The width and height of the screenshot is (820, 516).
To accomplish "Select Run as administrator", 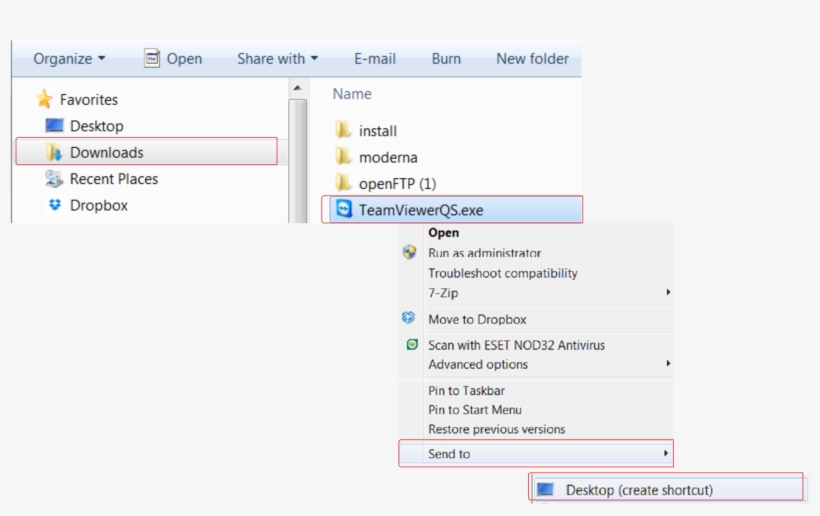I will click(x=484, y=253).
